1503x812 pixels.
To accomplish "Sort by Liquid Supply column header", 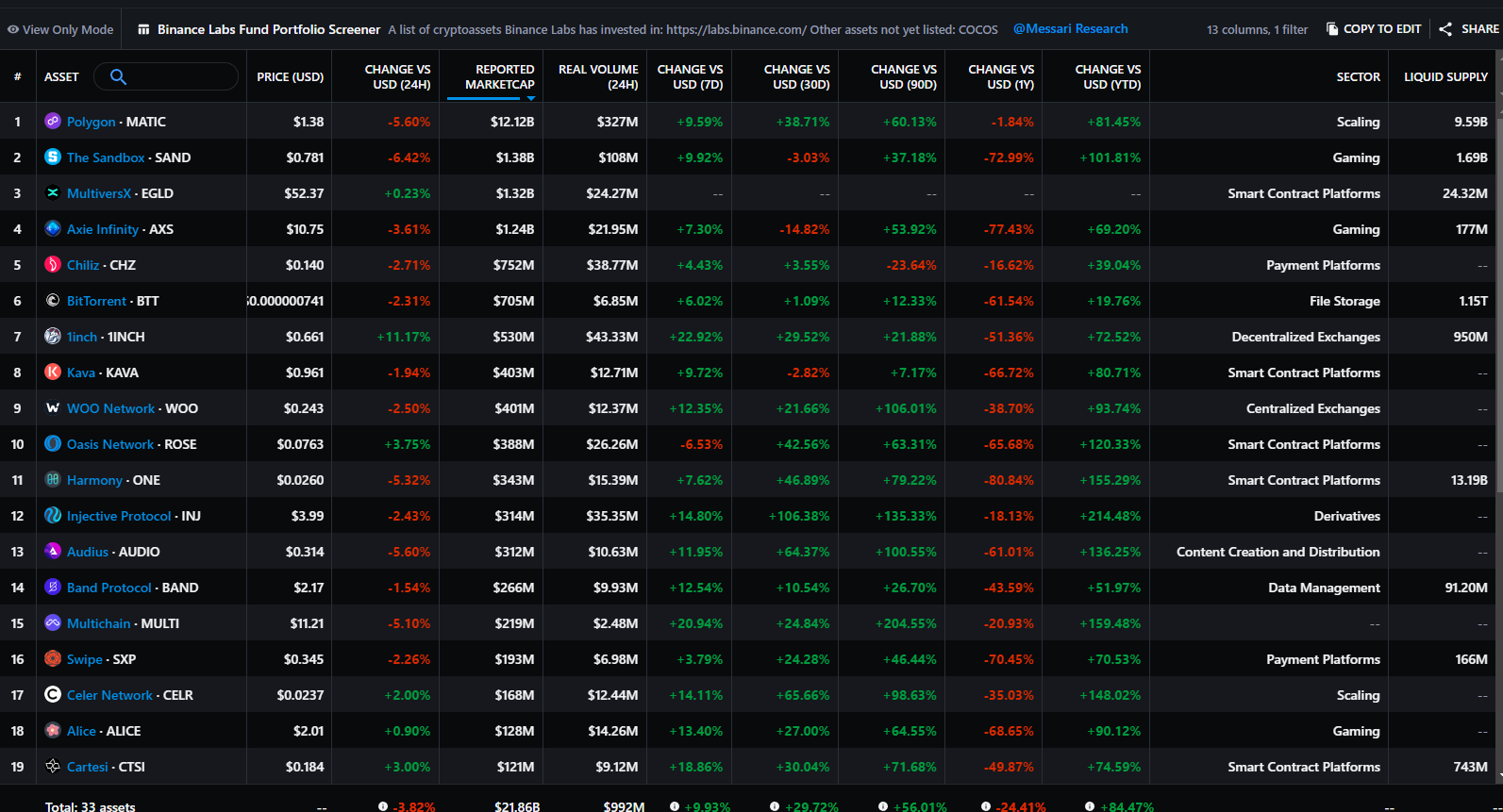I will pos(1445,76).
